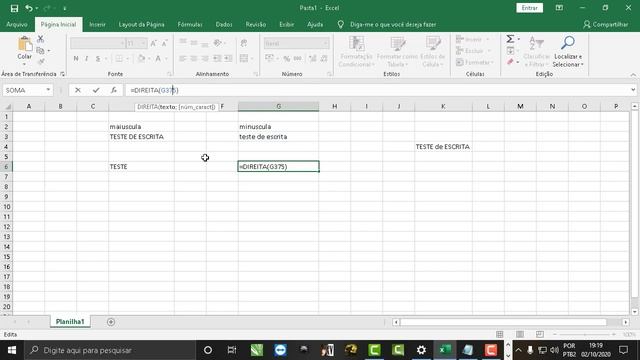Viewport: 640px width, 360px height.
Task: Select the Planilha1 sheet tab
Action: [x=70, y=322]
